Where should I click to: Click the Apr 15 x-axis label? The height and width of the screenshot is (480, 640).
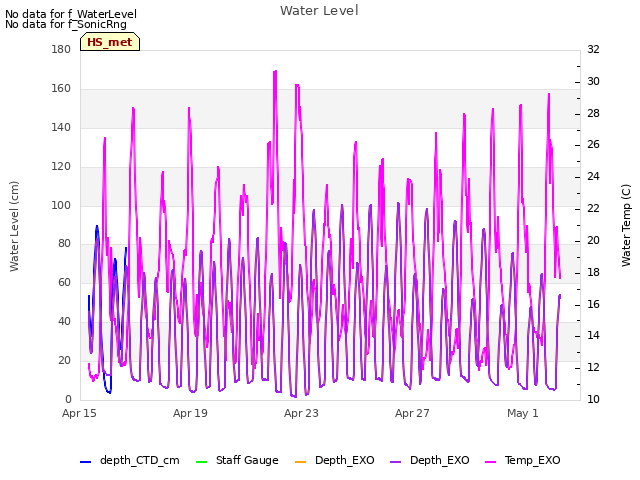pos(79,413)
